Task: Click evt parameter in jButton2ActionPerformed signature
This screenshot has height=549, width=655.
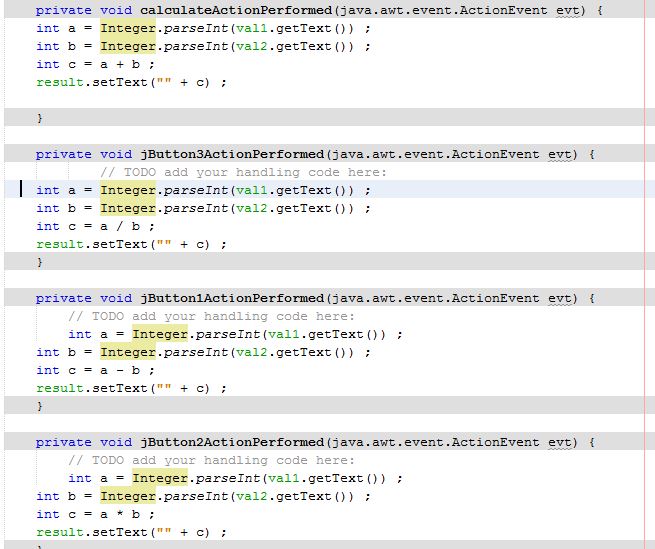Action: tap(560, 442)
